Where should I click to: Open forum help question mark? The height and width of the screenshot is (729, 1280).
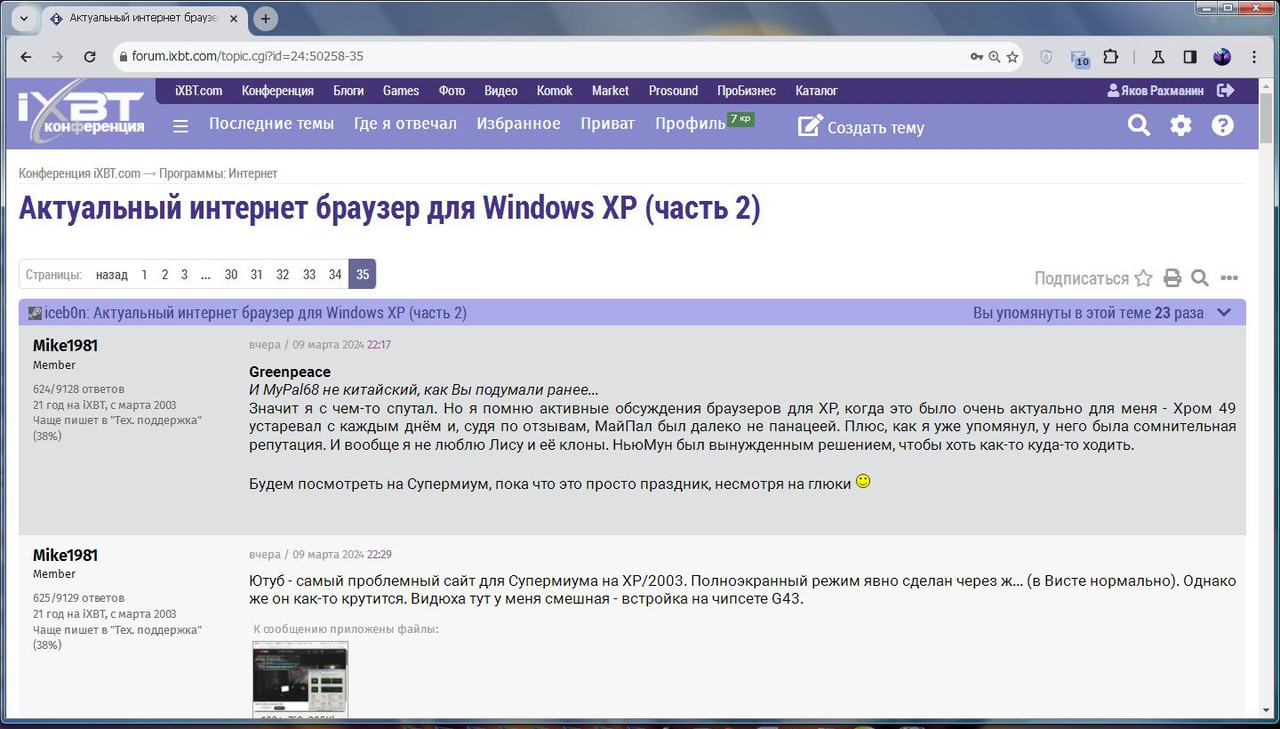coord(1222,125)
